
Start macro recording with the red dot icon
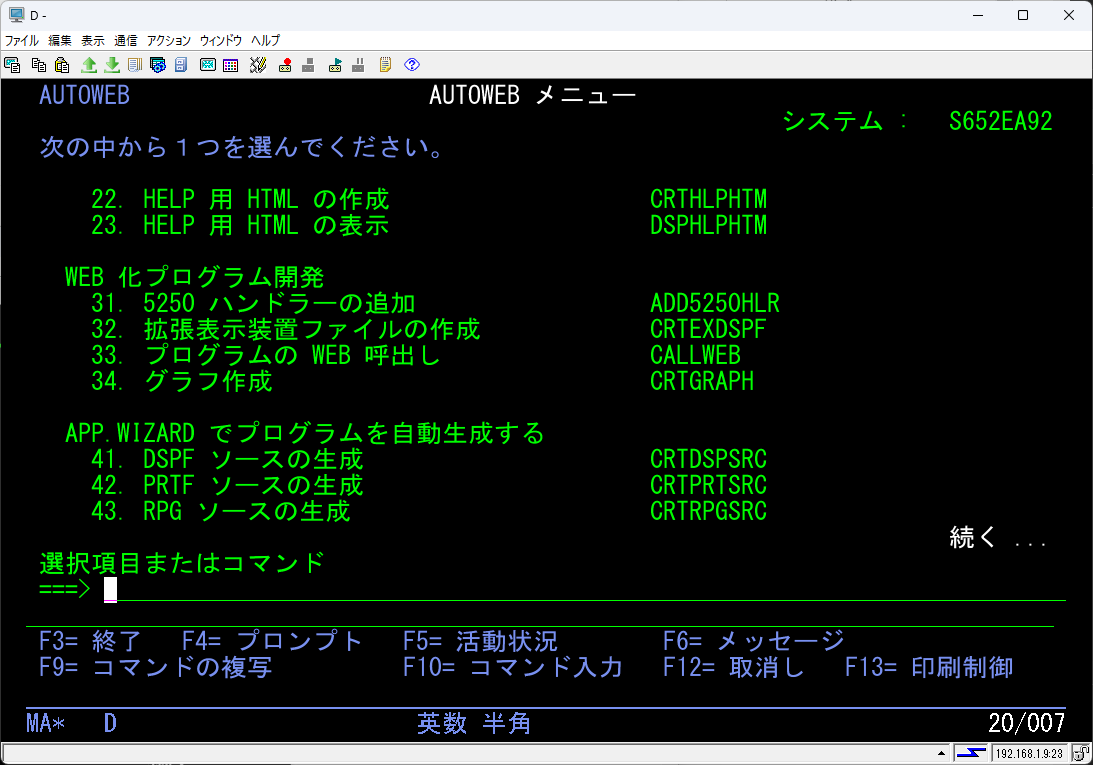tap(286, 65)
